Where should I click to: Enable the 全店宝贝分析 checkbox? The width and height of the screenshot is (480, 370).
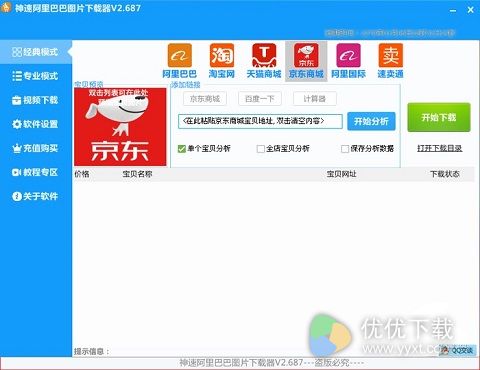click(x=260, y=149)
